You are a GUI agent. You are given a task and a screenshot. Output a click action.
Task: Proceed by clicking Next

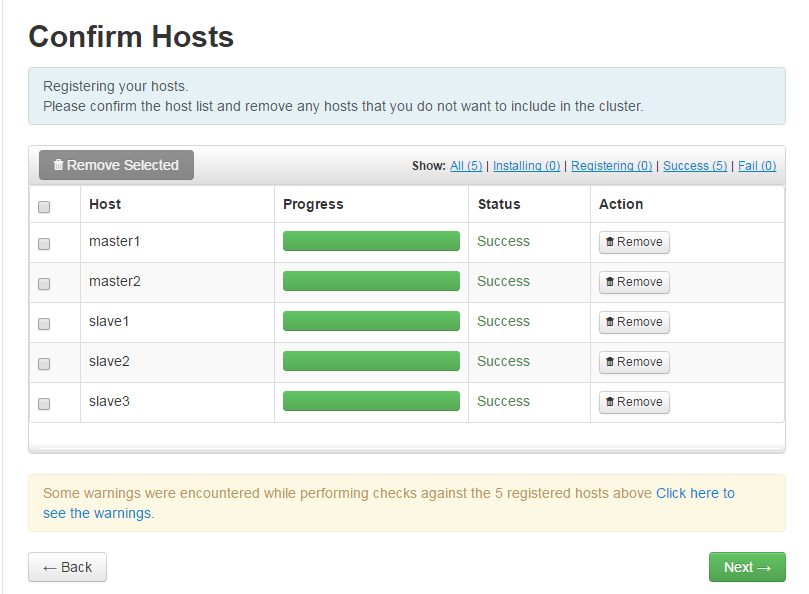pos(747,567)
